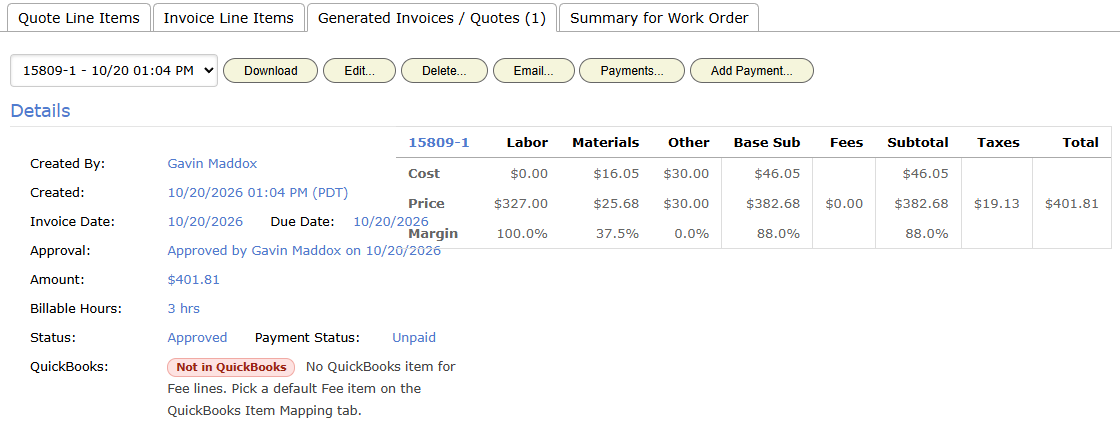Click the Taxes value $19.13 cell
Image resolution: width=1120 pixels, height=430 pixels.
click(997, 204)
